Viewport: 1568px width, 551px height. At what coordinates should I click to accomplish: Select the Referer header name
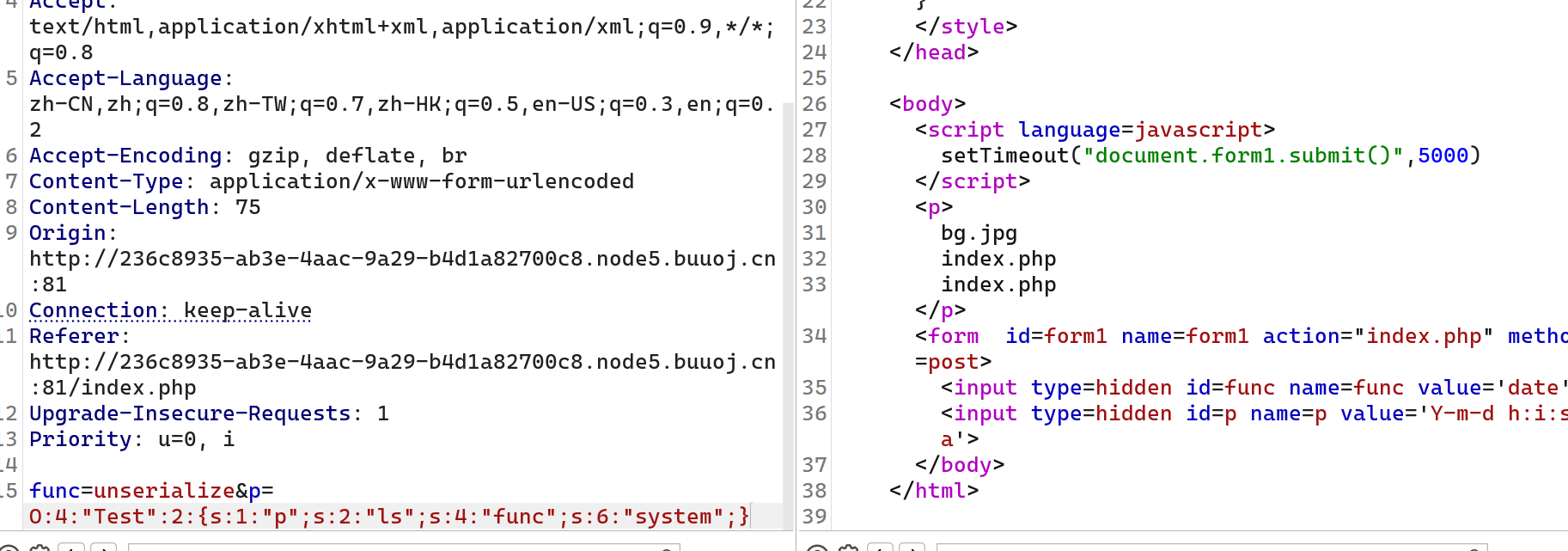74,336
